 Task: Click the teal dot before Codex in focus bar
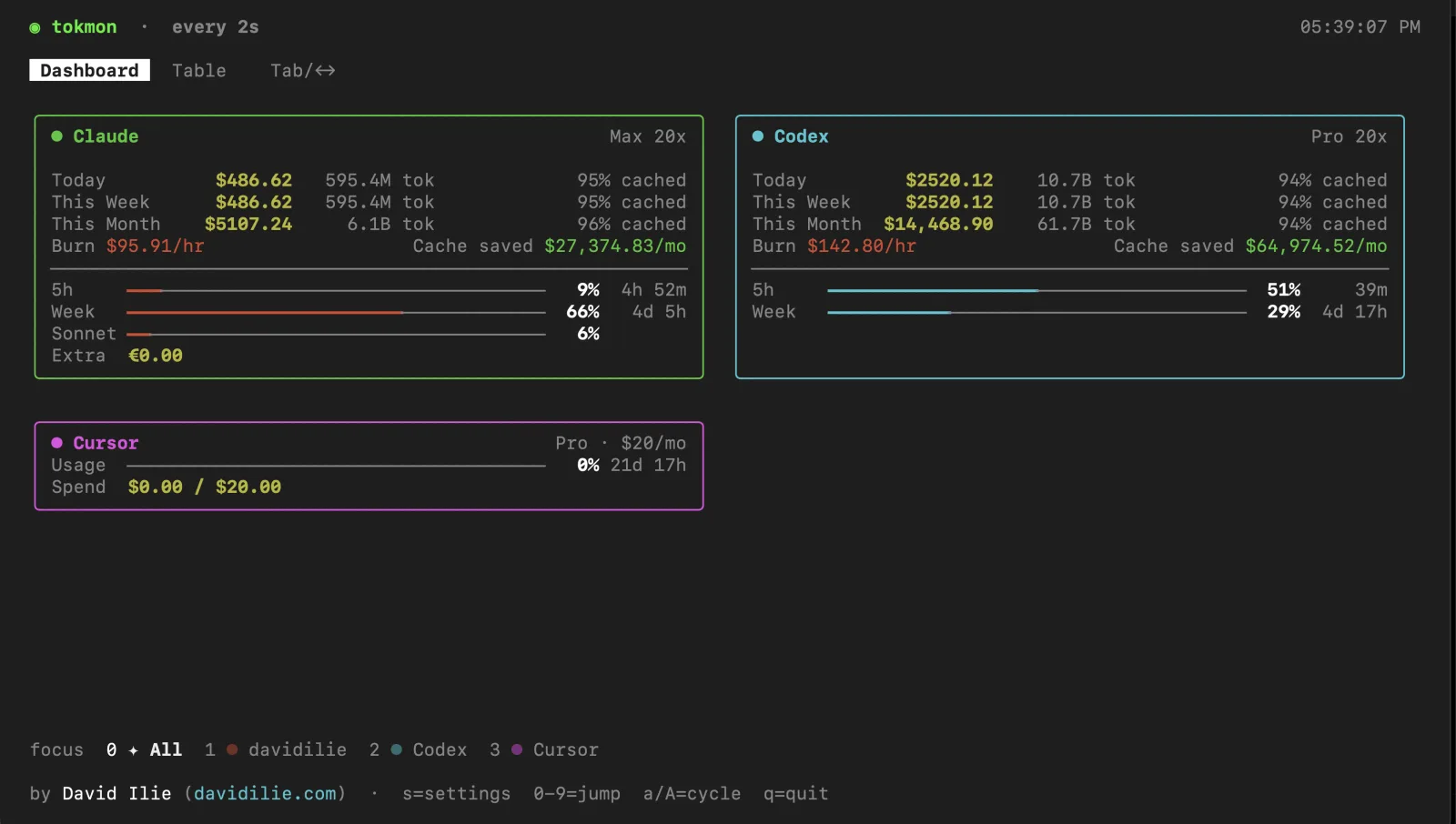(x=396, y=750)
